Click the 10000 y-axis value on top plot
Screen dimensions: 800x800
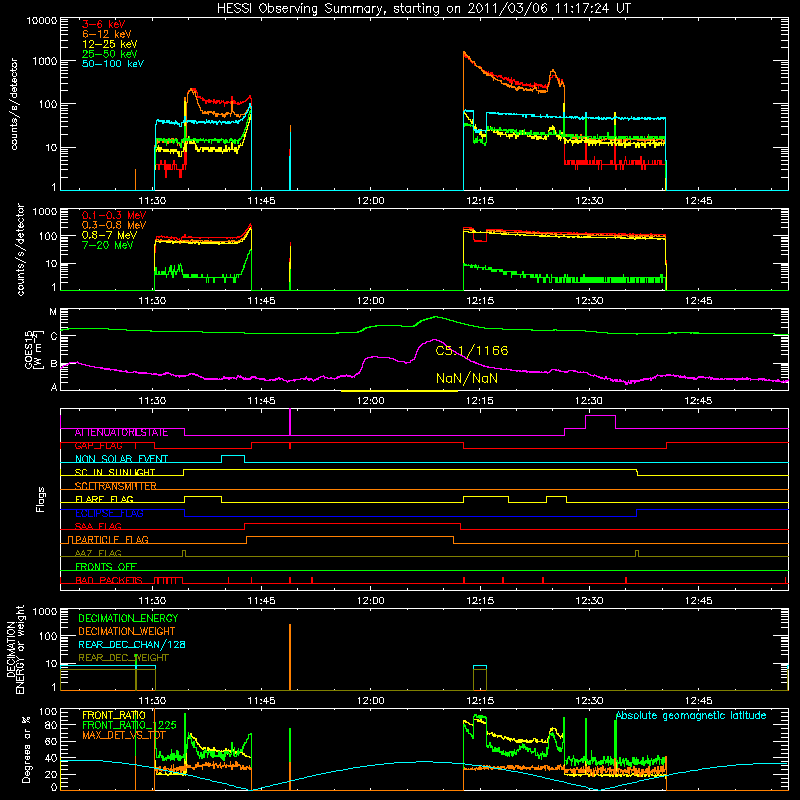(x=42, y=21)
